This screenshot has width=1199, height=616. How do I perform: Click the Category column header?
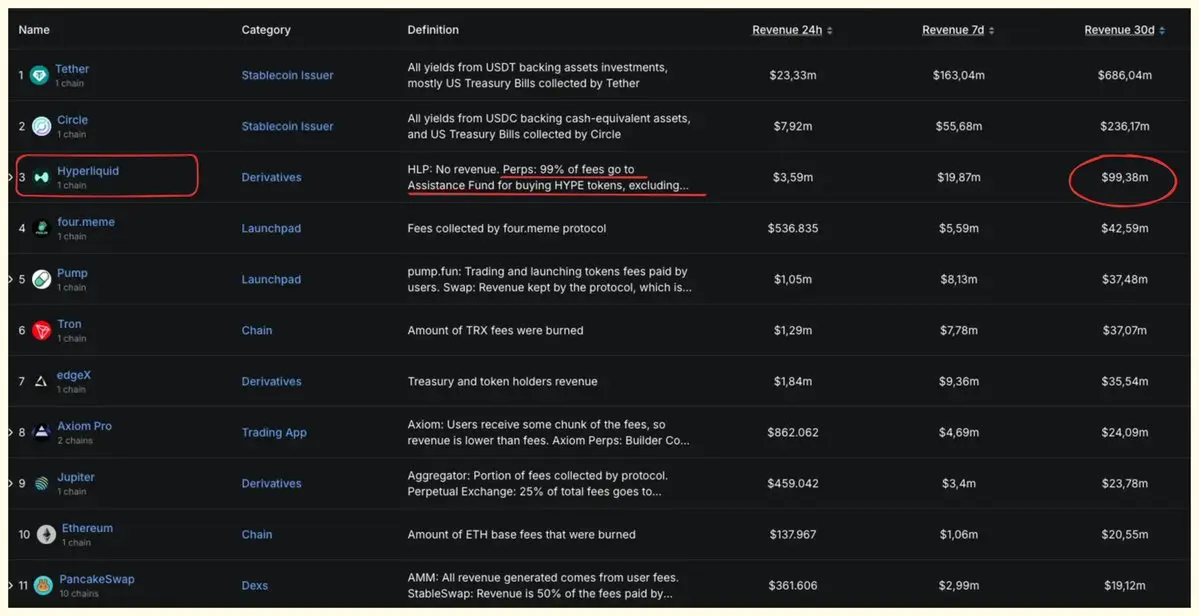[266, 30]
